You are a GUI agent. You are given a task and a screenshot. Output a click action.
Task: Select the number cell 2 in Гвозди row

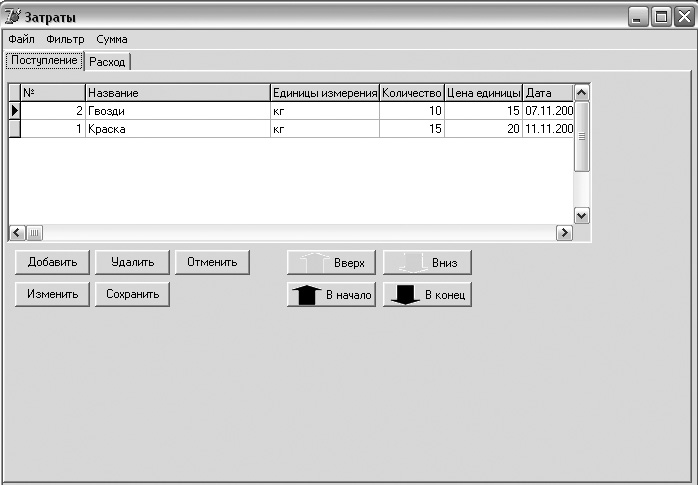(x=53, y=111)
